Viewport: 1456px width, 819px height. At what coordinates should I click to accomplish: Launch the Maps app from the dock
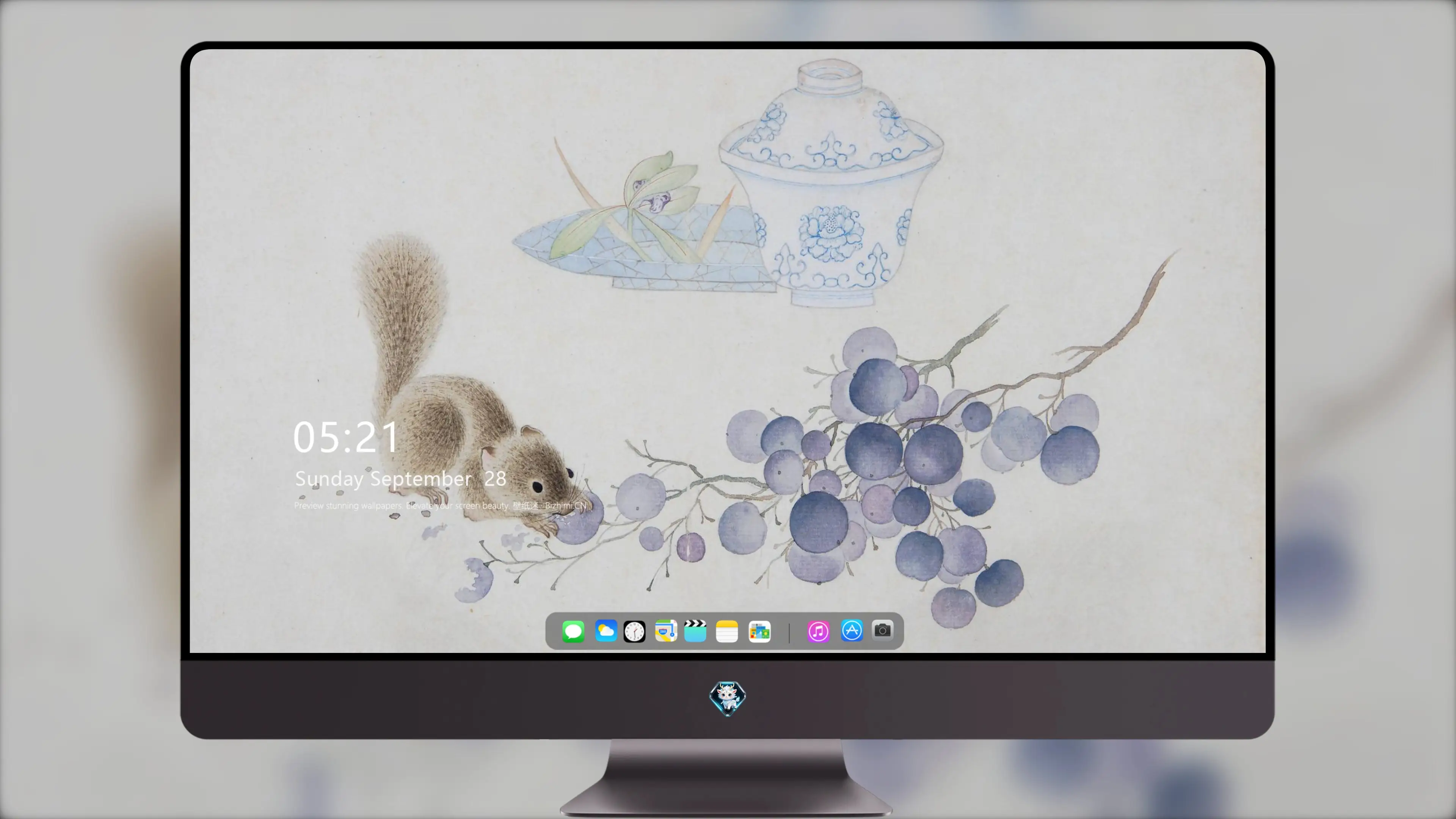click(x=666, y=631)
